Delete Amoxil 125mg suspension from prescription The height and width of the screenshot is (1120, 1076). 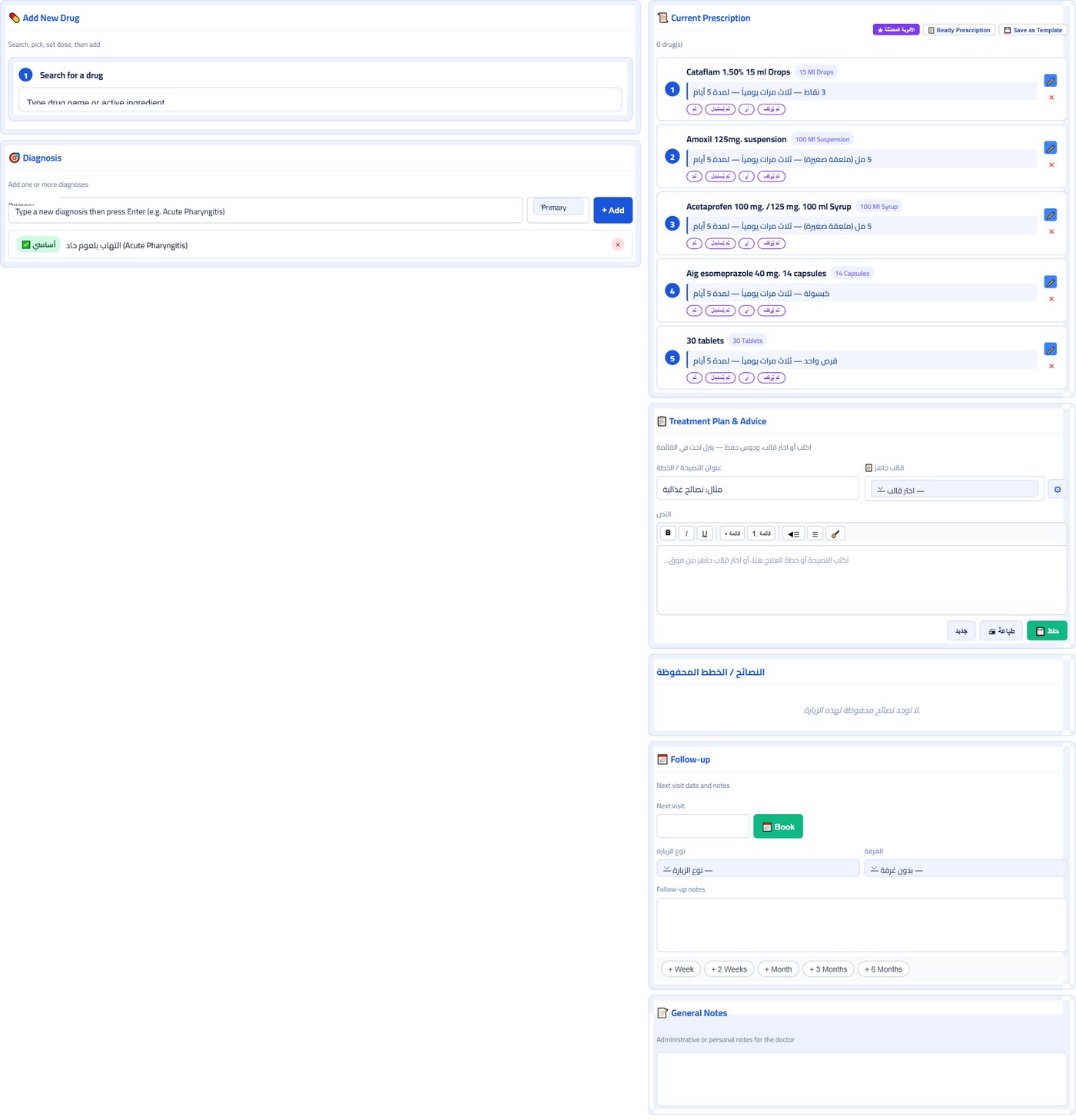(x=1051, y=165)
